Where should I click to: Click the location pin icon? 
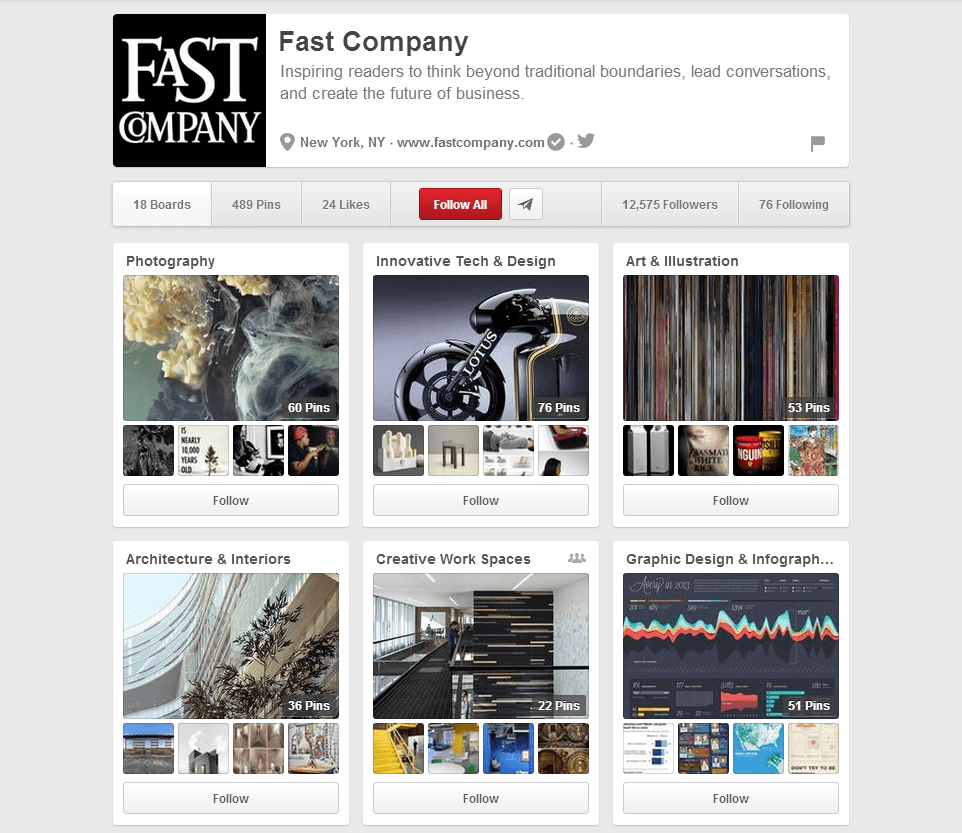(x=287, y=142)
